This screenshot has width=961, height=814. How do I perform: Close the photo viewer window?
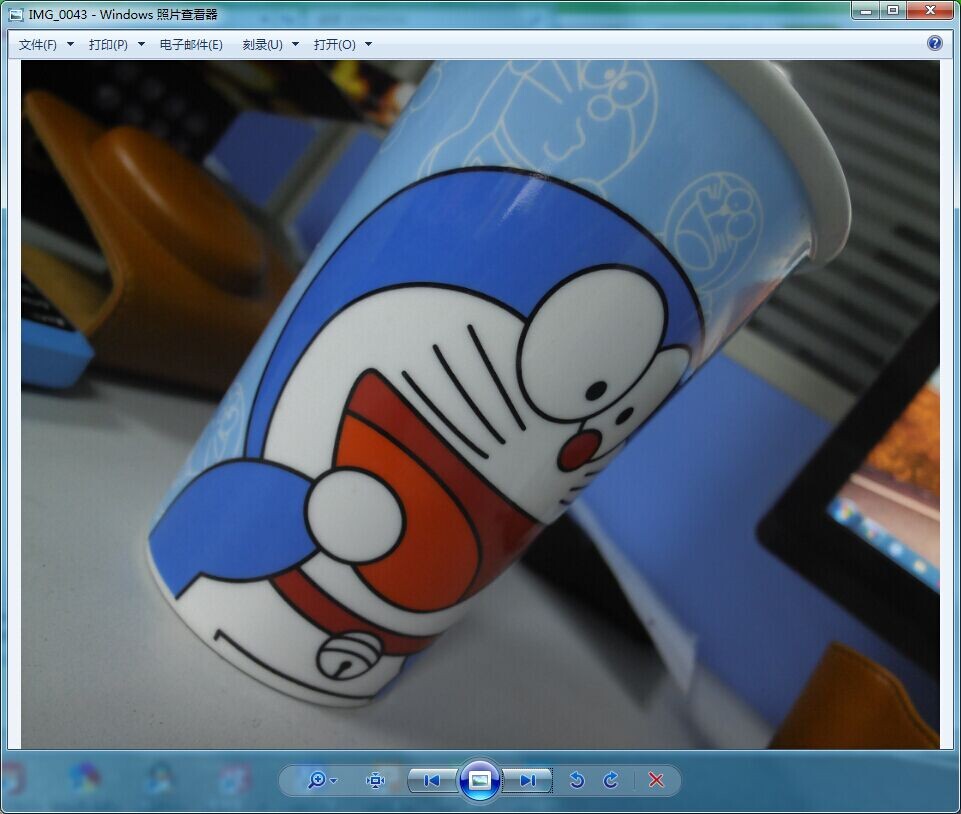point(930,10)
